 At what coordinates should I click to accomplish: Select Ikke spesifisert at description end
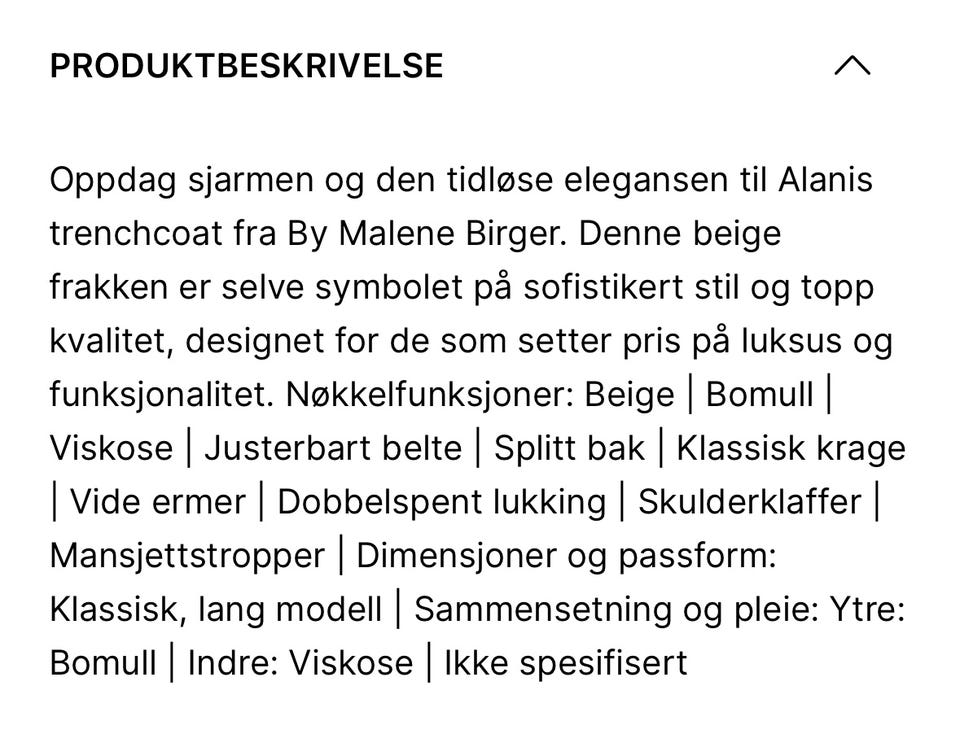[558, 662]
